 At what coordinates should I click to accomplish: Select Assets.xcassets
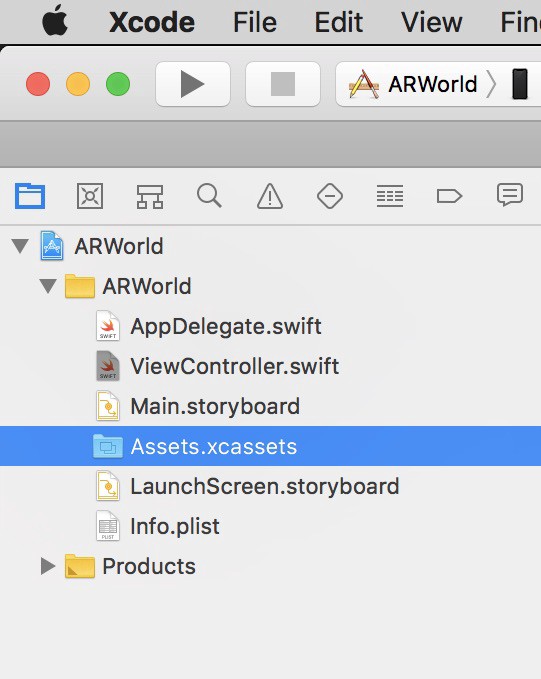(x=270, y=446)
